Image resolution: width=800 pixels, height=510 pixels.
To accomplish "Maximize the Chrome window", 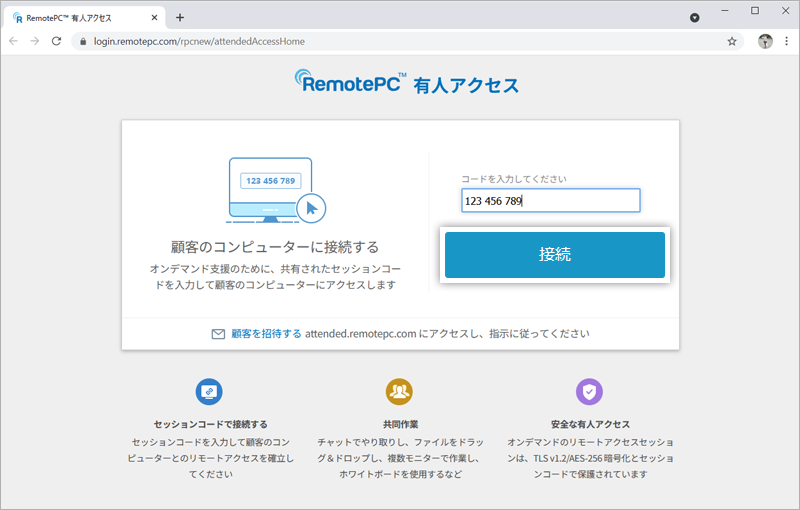I will [755, 11].
